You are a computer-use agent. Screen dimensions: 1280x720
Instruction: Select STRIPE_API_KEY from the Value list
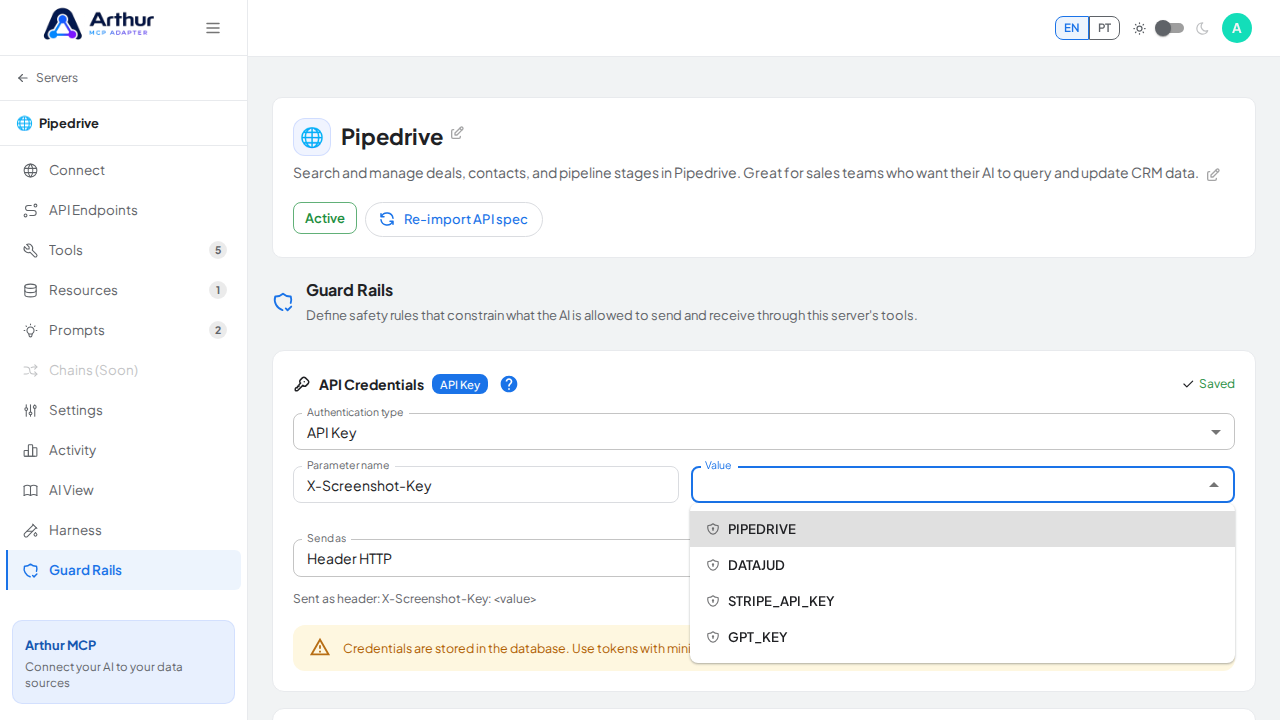962,601
